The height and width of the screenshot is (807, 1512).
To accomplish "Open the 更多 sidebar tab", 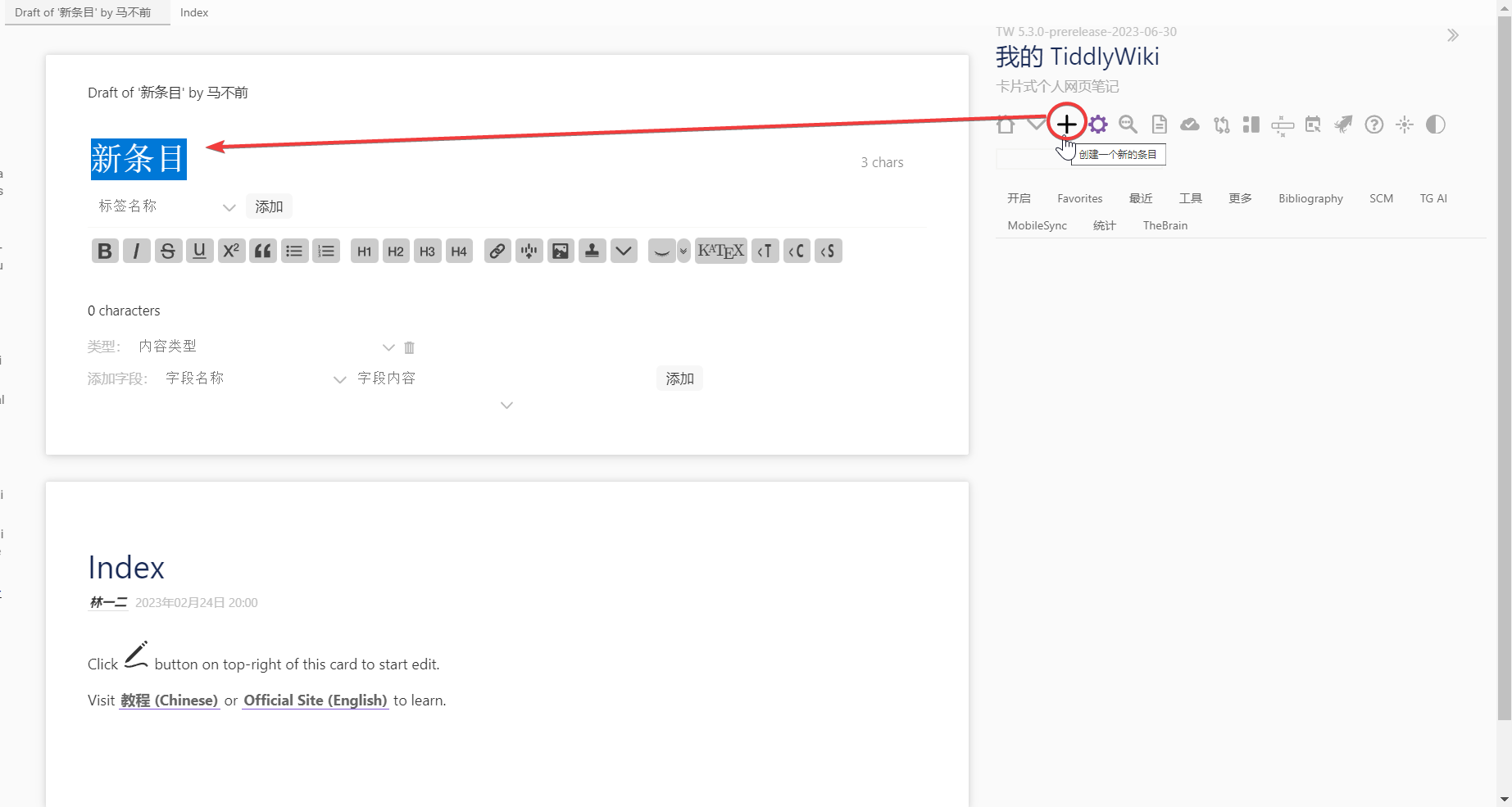I will [1241, 198].
